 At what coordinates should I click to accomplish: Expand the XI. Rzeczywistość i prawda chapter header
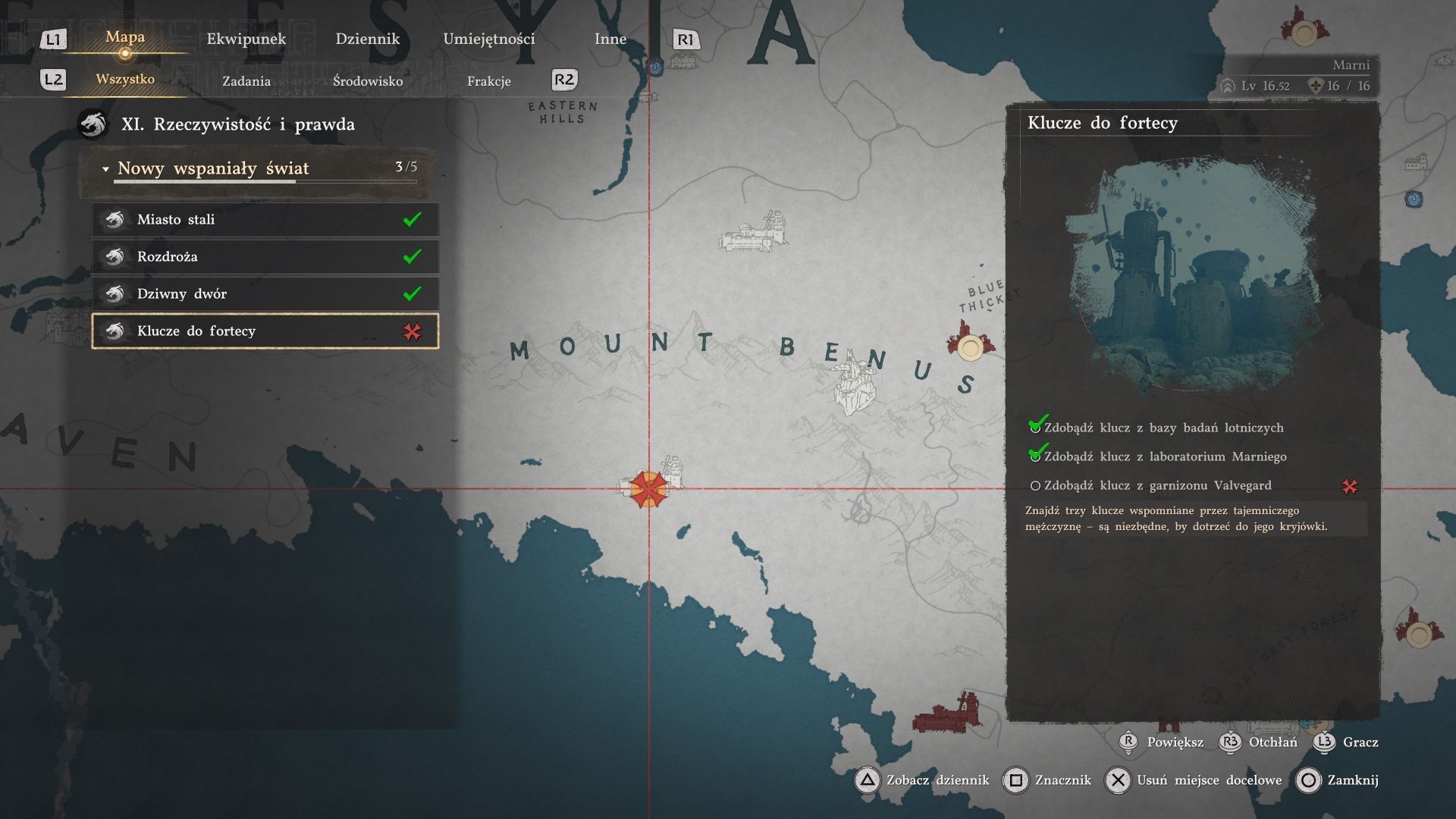(x=237, y=124)
